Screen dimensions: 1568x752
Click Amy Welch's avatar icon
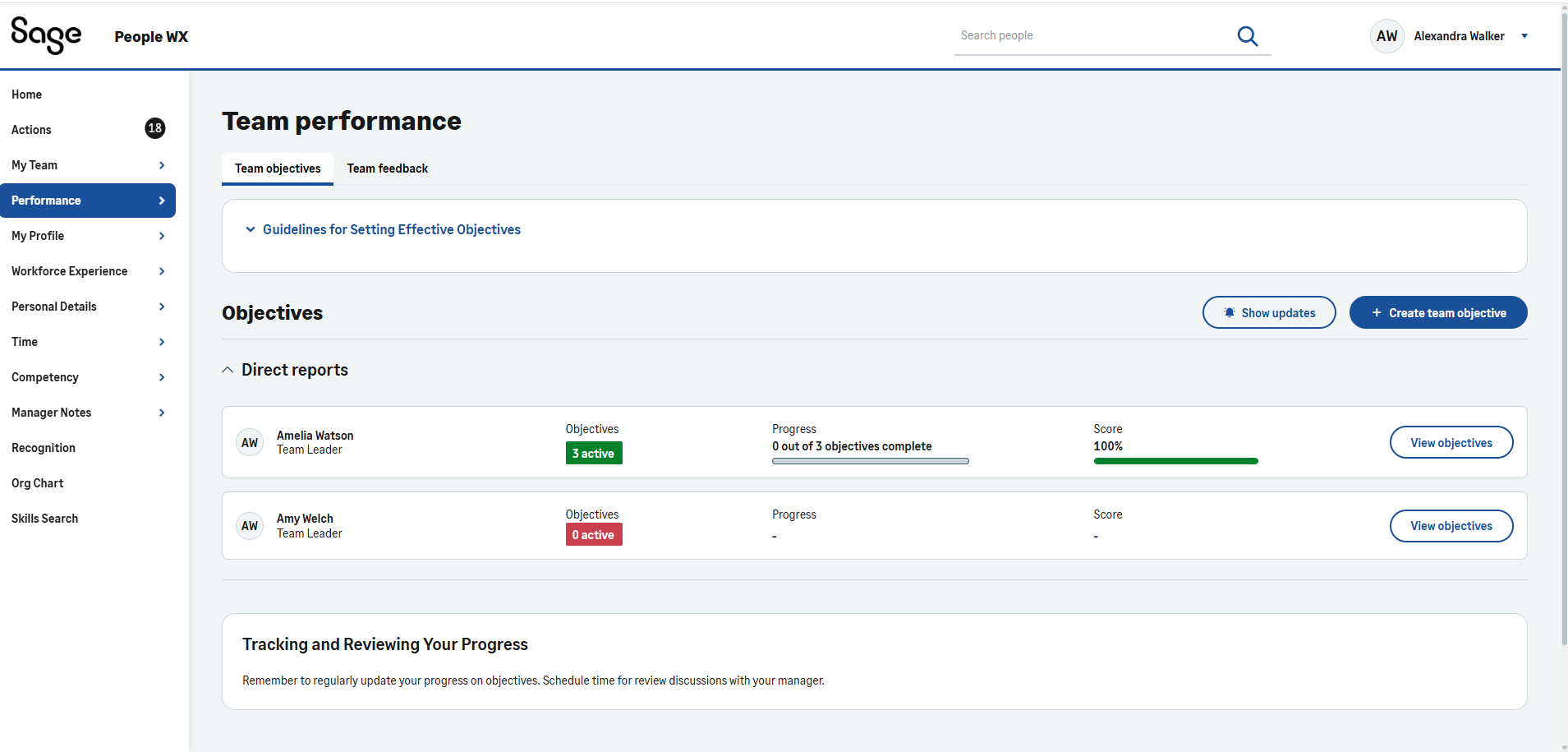pyautogui.click(x=250, y=526)
